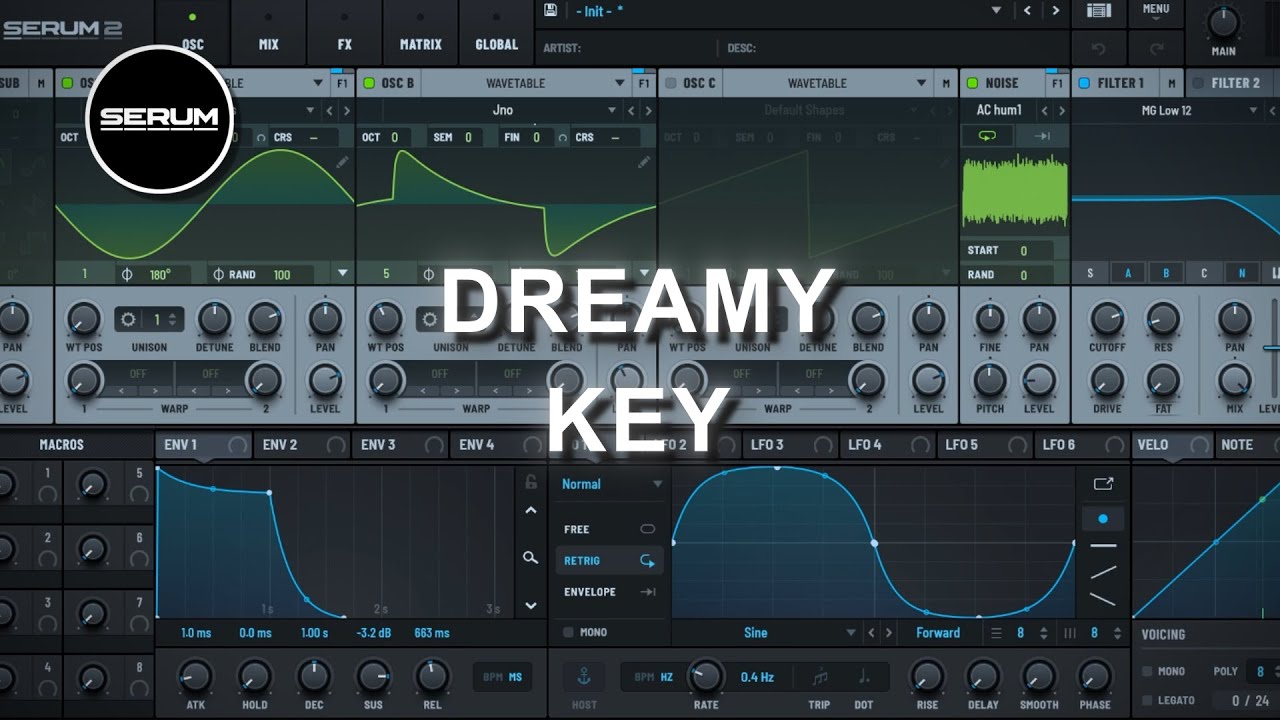
Task: Enable FILTER 2 power
Action: tap(1198, 83)
